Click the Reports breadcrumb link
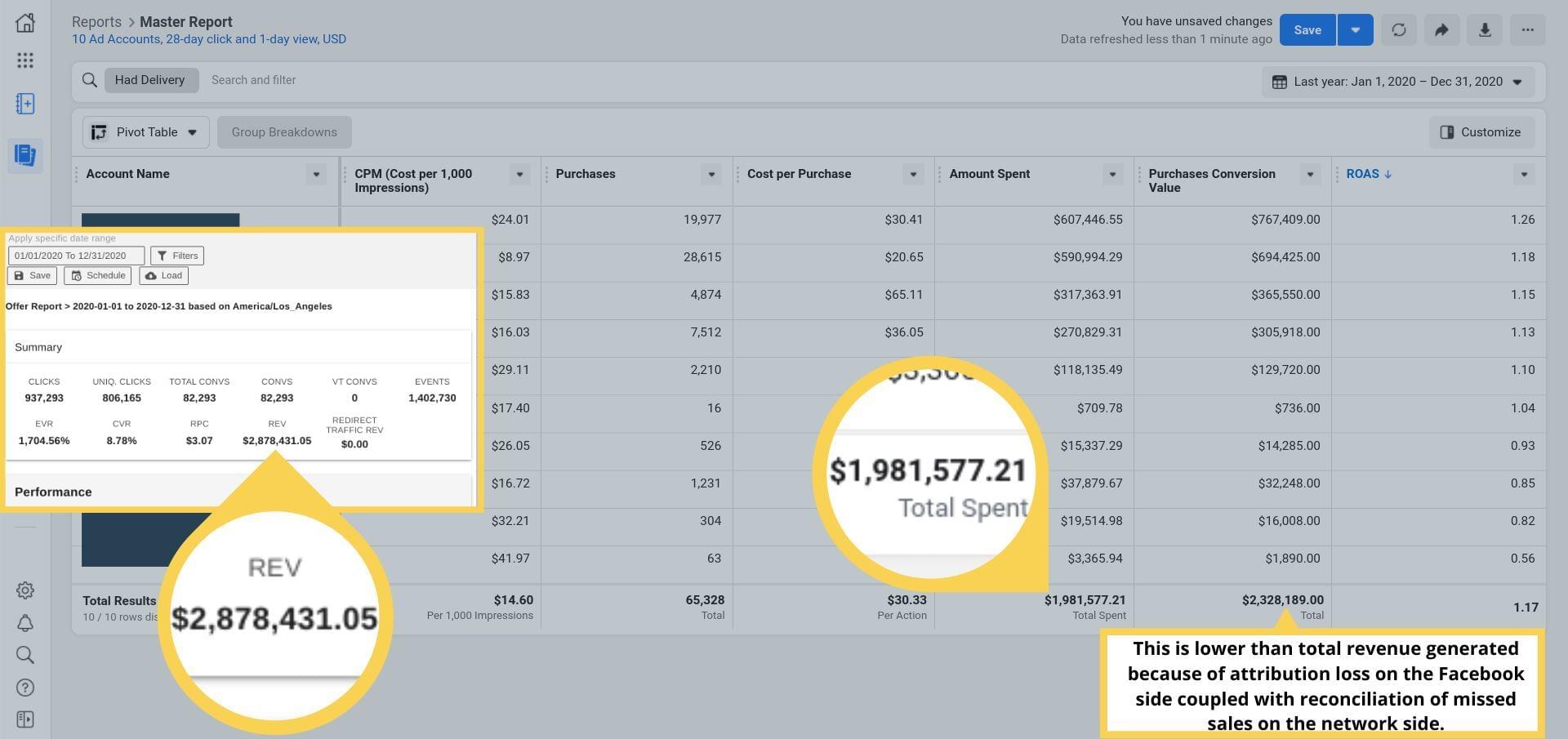 96,22
